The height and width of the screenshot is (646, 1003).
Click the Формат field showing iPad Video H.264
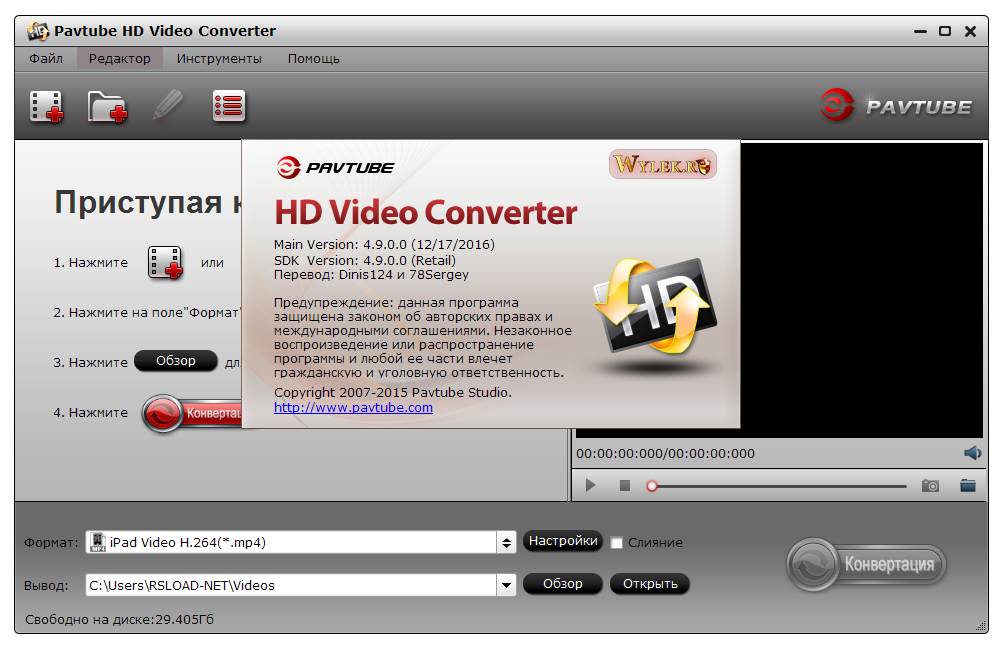click(292, 542)
